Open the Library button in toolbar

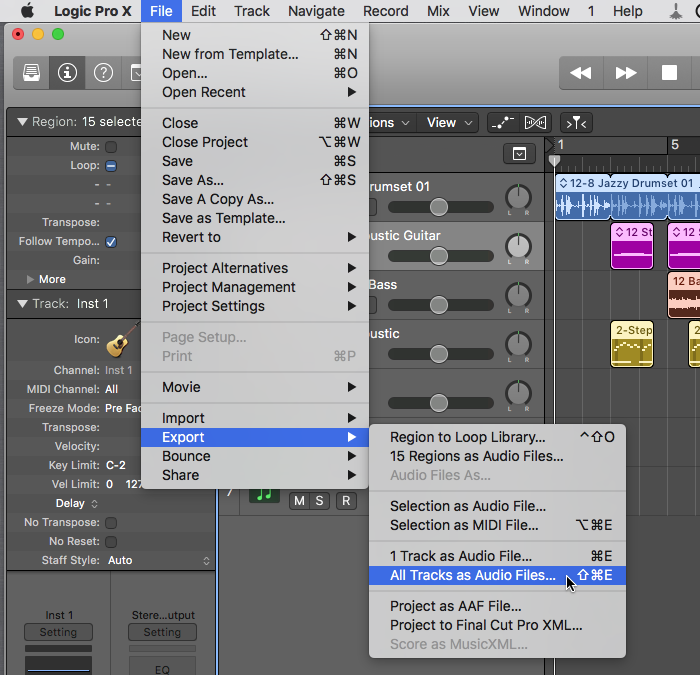point(31,73)
